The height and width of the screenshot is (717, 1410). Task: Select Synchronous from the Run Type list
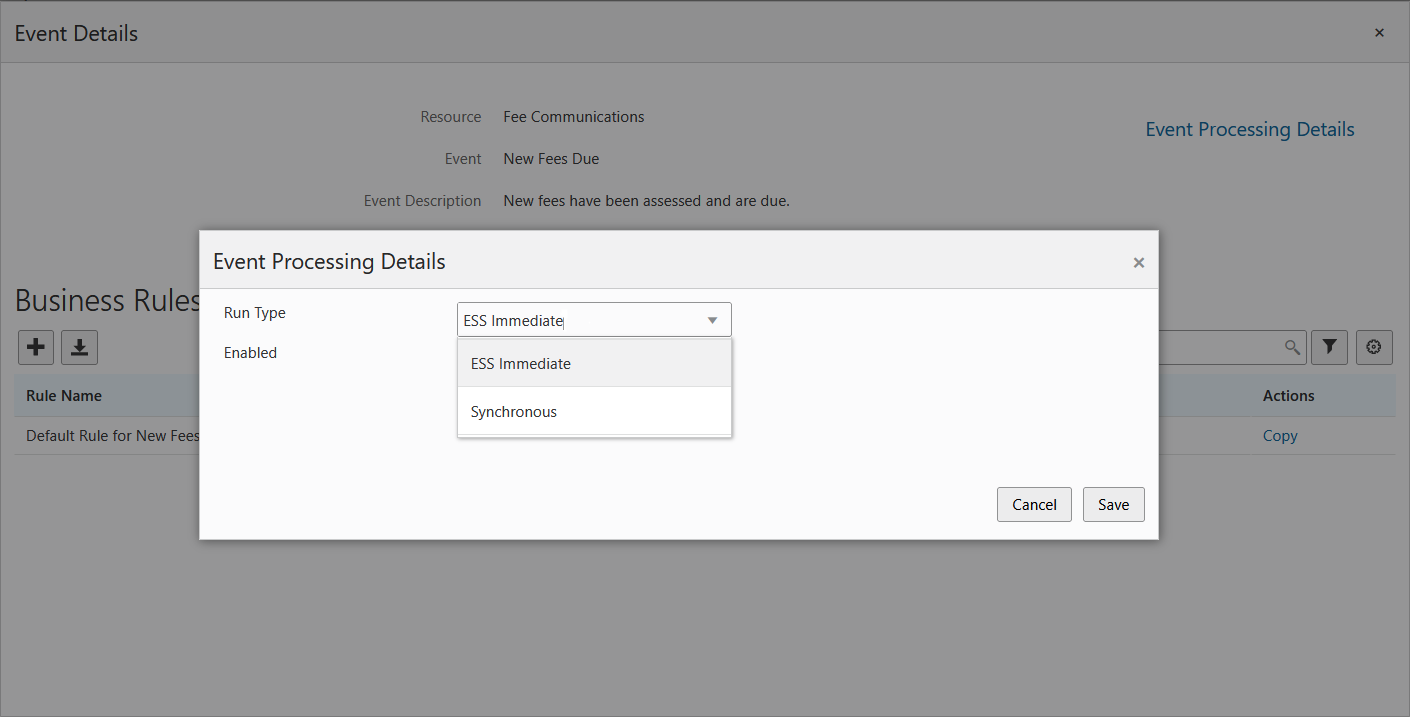tap(513, 411)
